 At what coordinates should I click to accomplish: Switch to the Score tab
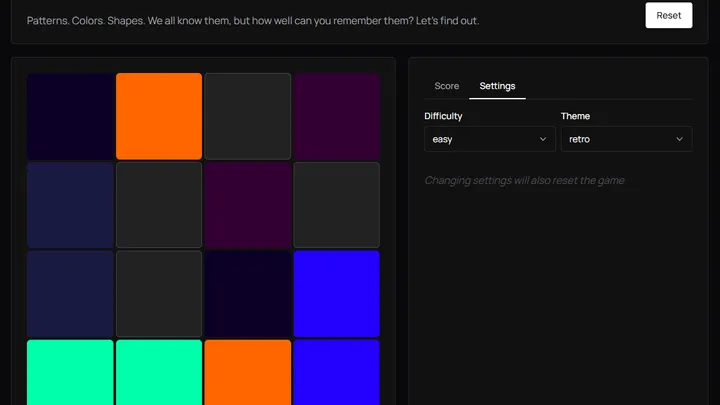click(446, 86)
